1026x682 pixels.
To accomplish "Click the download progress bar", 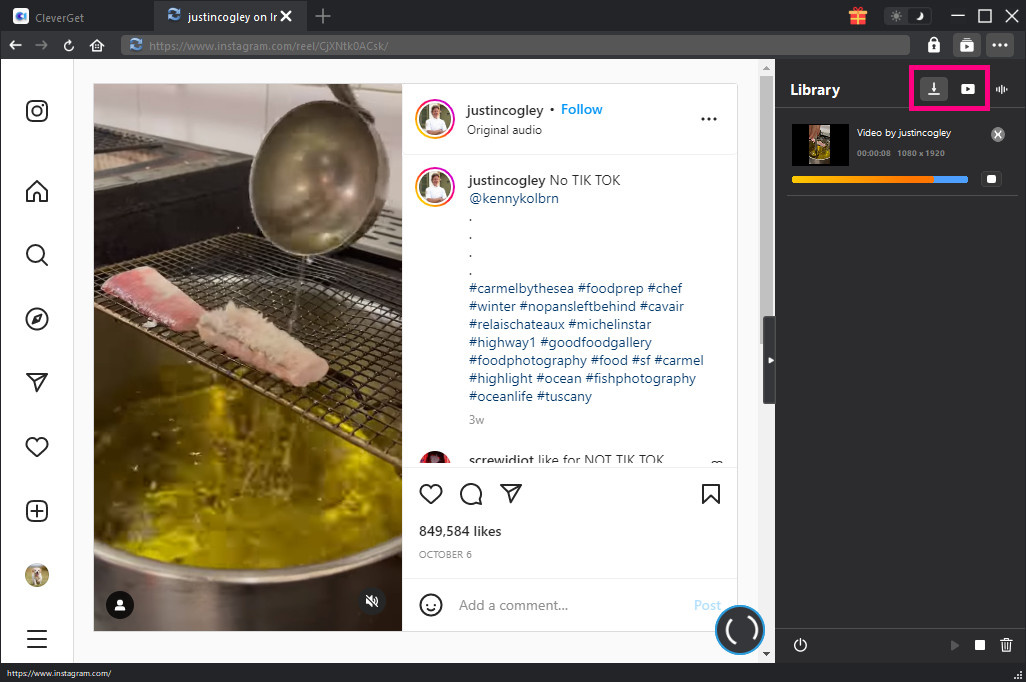I will point(879,180).
